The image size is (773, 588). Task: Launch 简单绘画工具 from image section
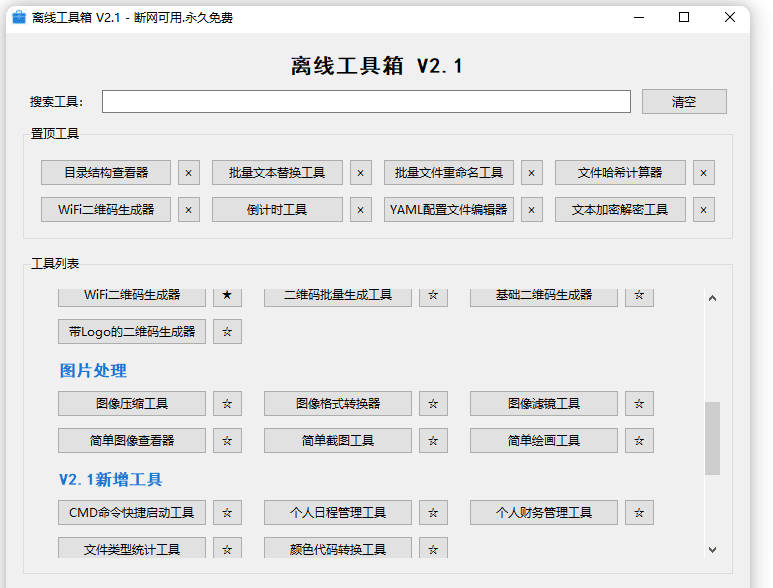(544, 441)
